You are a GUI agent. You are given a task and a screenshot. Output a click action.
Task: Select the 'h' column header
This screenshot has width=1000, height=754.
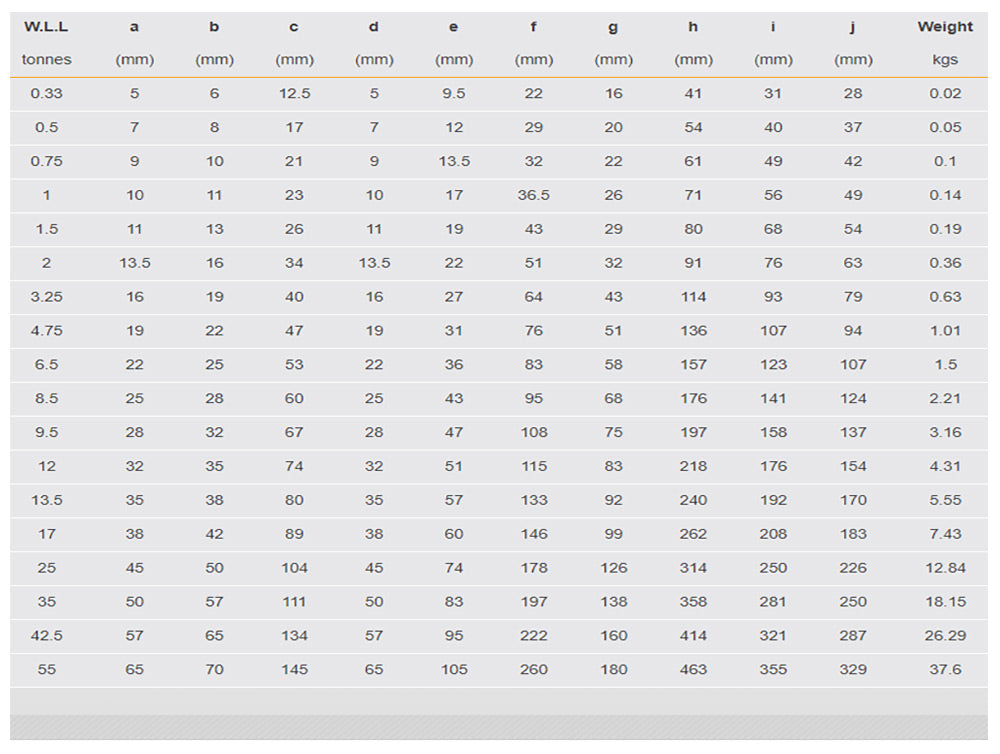coord(693,27)
